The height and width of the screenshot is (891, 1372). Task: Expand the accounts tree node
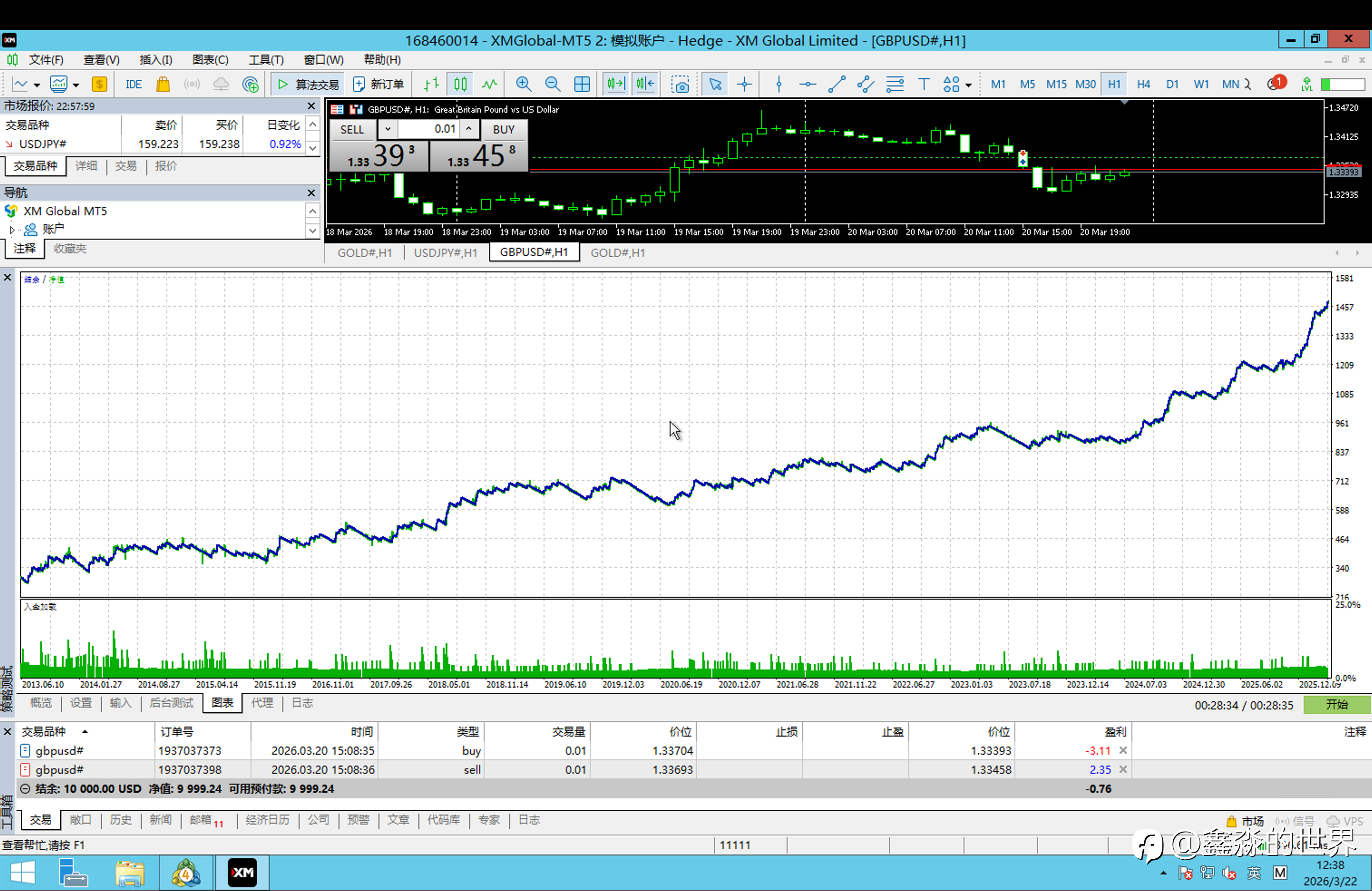pos(12,230)
